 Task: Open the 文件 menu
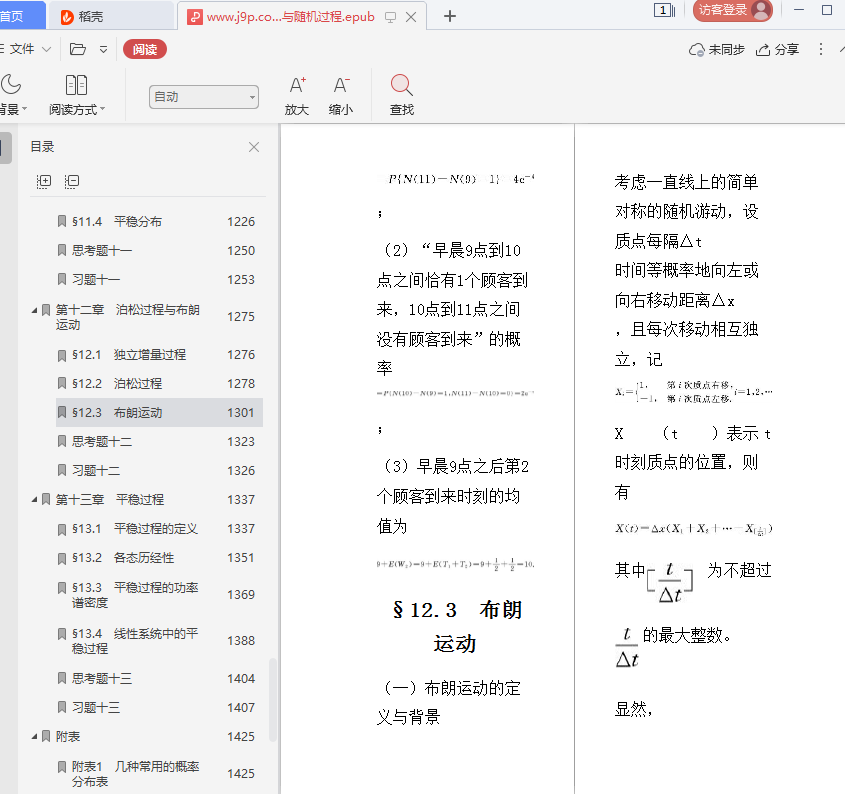(21, 49)
